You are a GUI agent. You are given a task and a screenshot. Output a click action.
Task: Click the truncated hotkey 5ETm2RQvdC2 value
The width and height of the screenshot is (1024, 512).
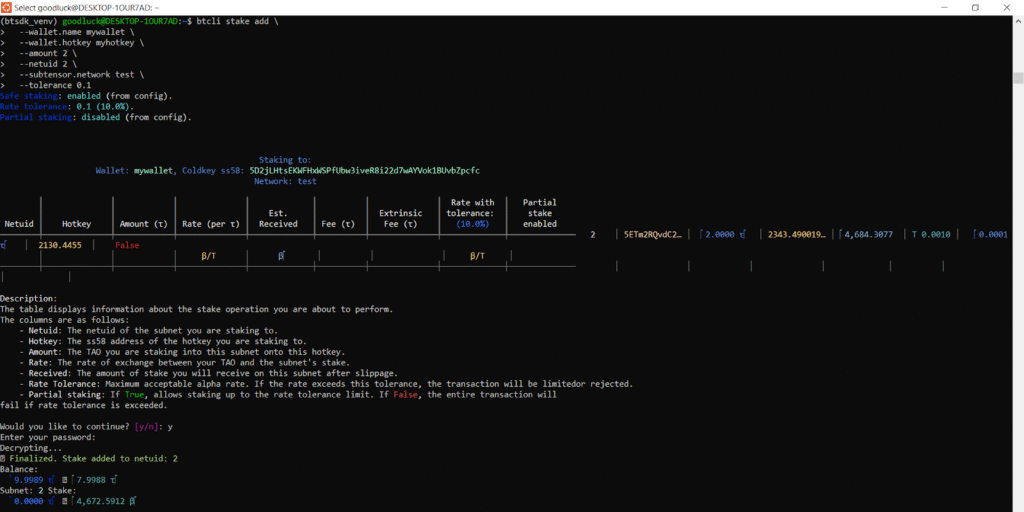coord(652,234)
